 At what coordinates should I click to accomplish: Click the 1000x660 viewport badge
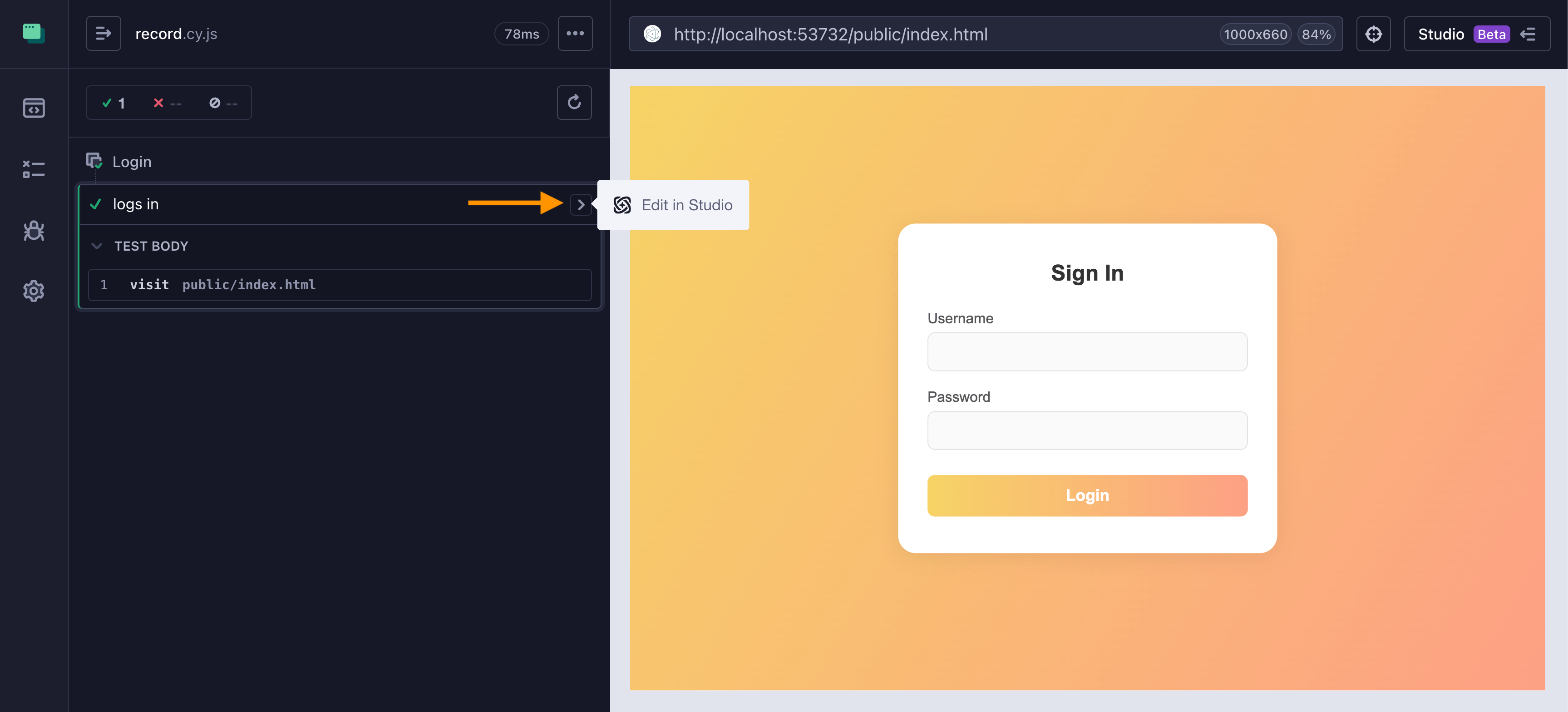1254,35
